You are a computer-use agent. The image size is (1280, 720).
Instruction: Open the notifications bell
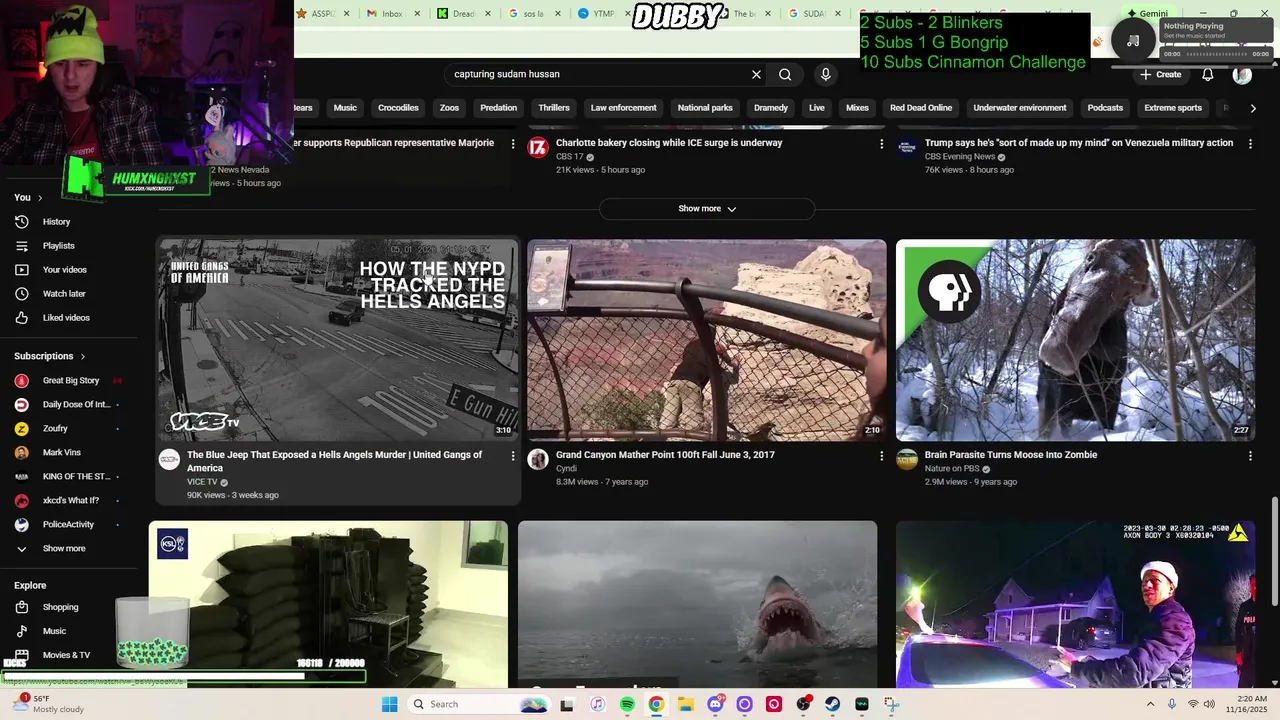click(1208, 75)
